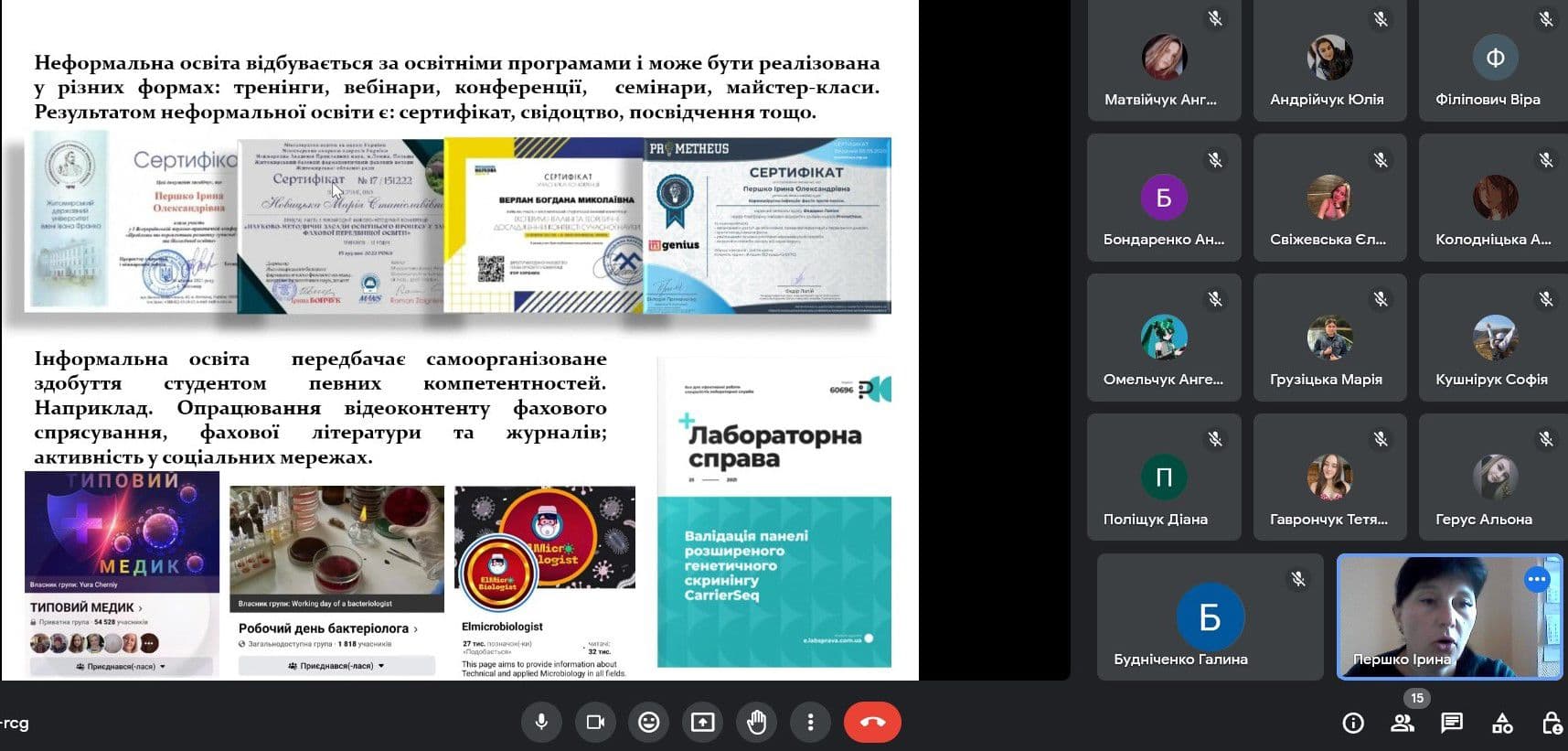The height and width of the screenshot is (751, 1568).
Task: Click the Будніченко Галина name label
Action: [1180, 659]
